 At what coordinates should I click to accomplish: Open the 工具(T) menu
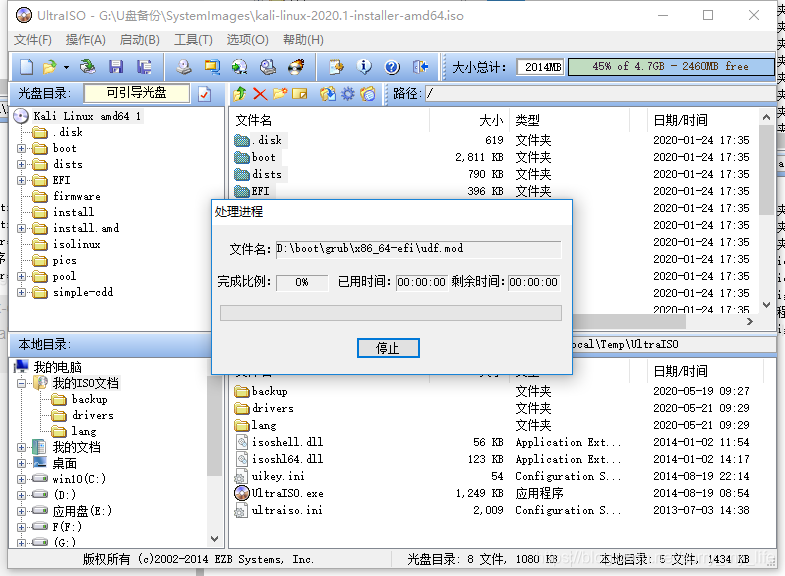click(x=193, y=40)
